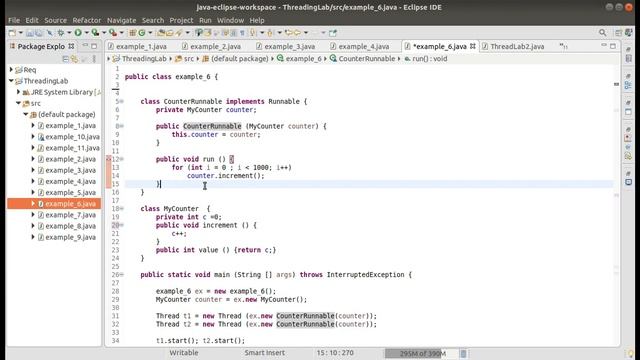Fold the main method at line 26
Screen dimensions: 640x360
[122, 275]
